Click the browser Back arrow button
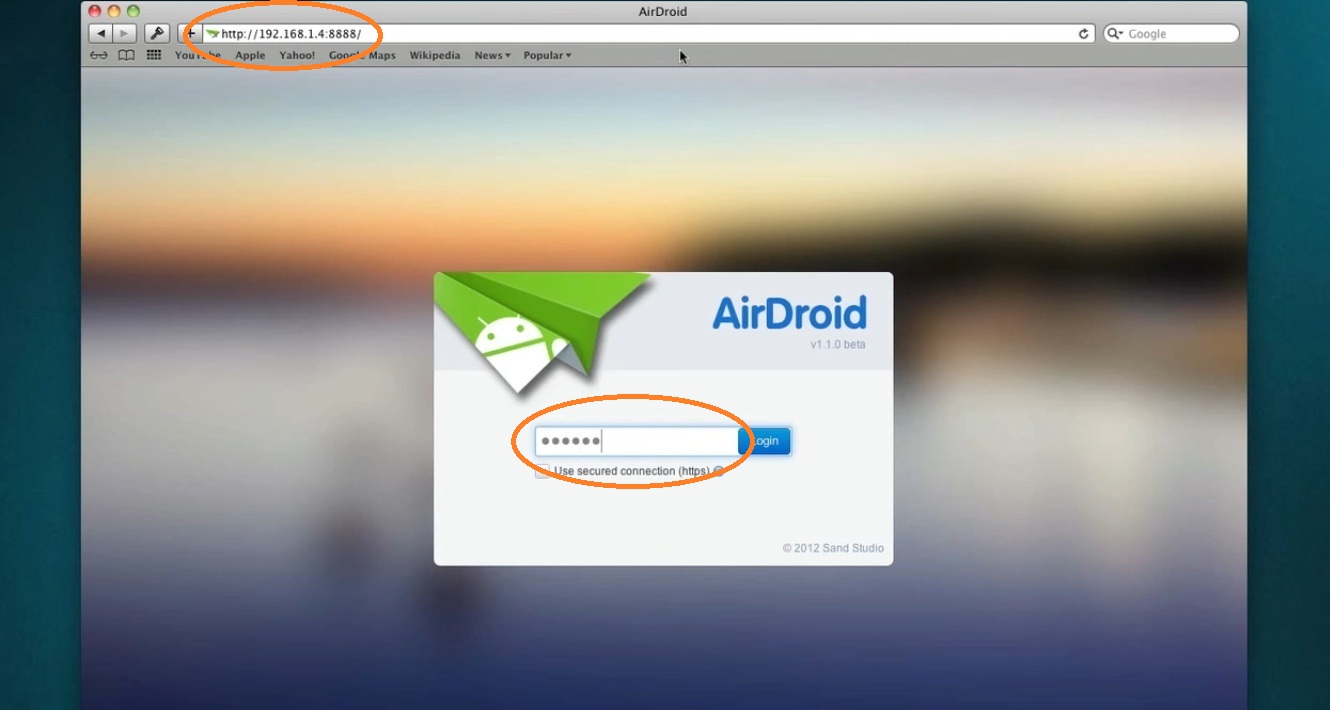 point(100,34)
